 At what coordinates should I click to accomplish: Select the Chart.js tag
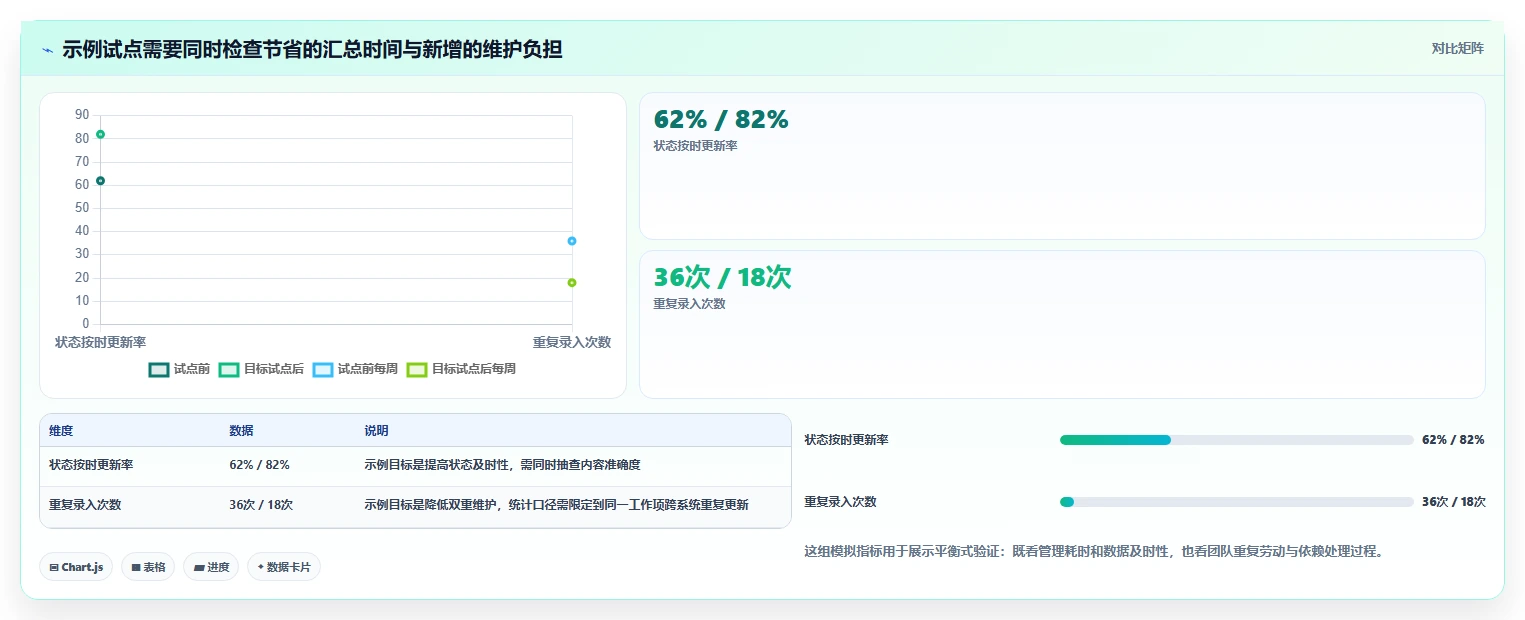76,567
